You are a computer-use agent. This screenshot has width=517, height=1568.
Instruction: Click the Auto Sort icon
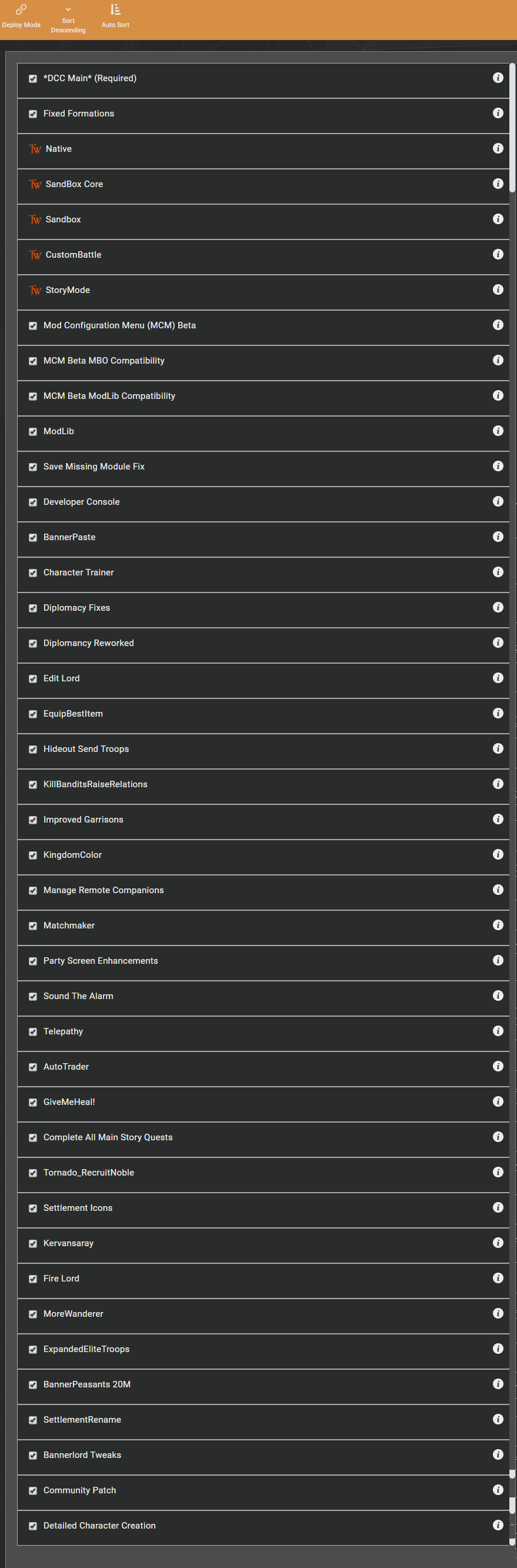point(115,10)
